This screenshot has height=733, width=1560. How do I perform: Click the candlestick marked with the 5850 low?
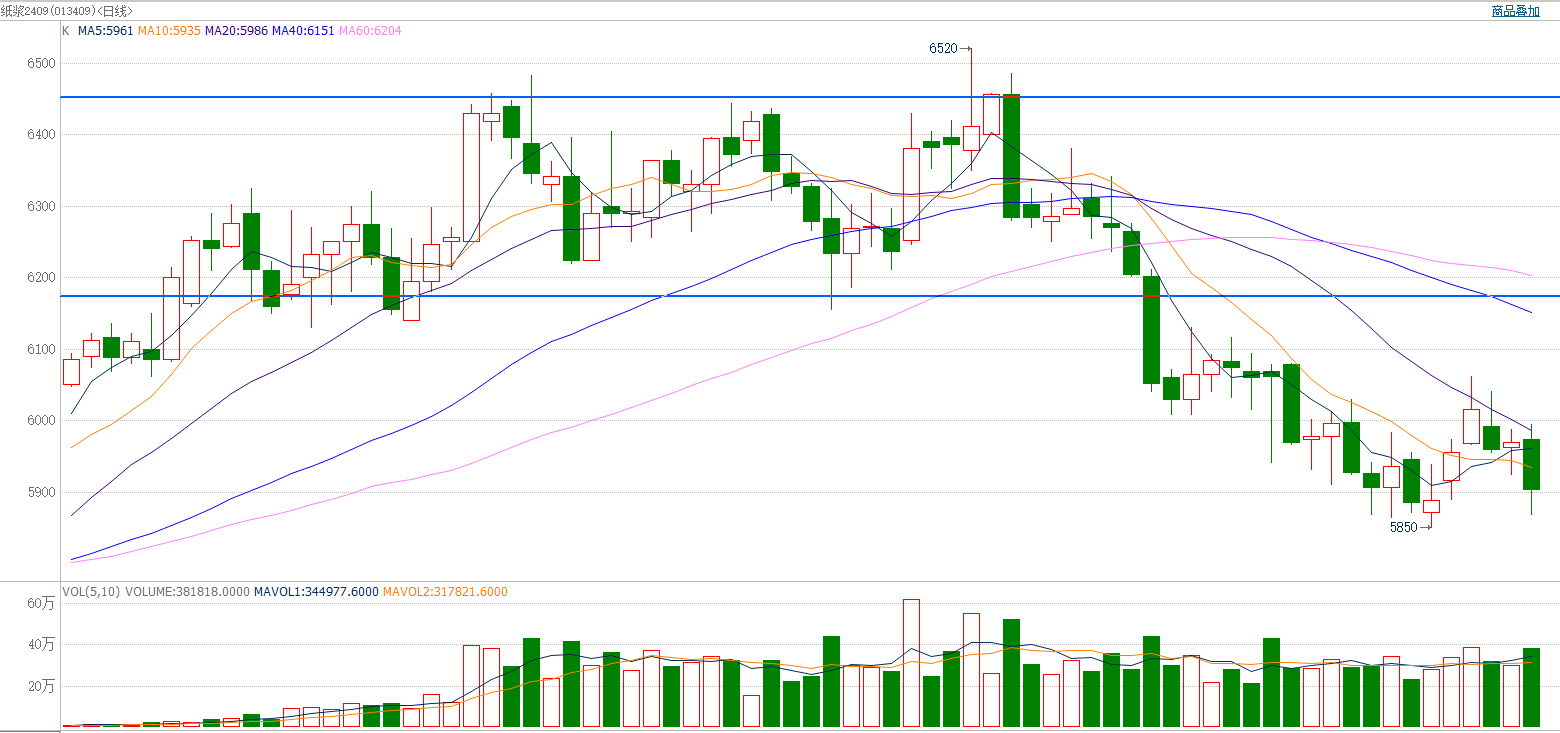coord(1431,506)
